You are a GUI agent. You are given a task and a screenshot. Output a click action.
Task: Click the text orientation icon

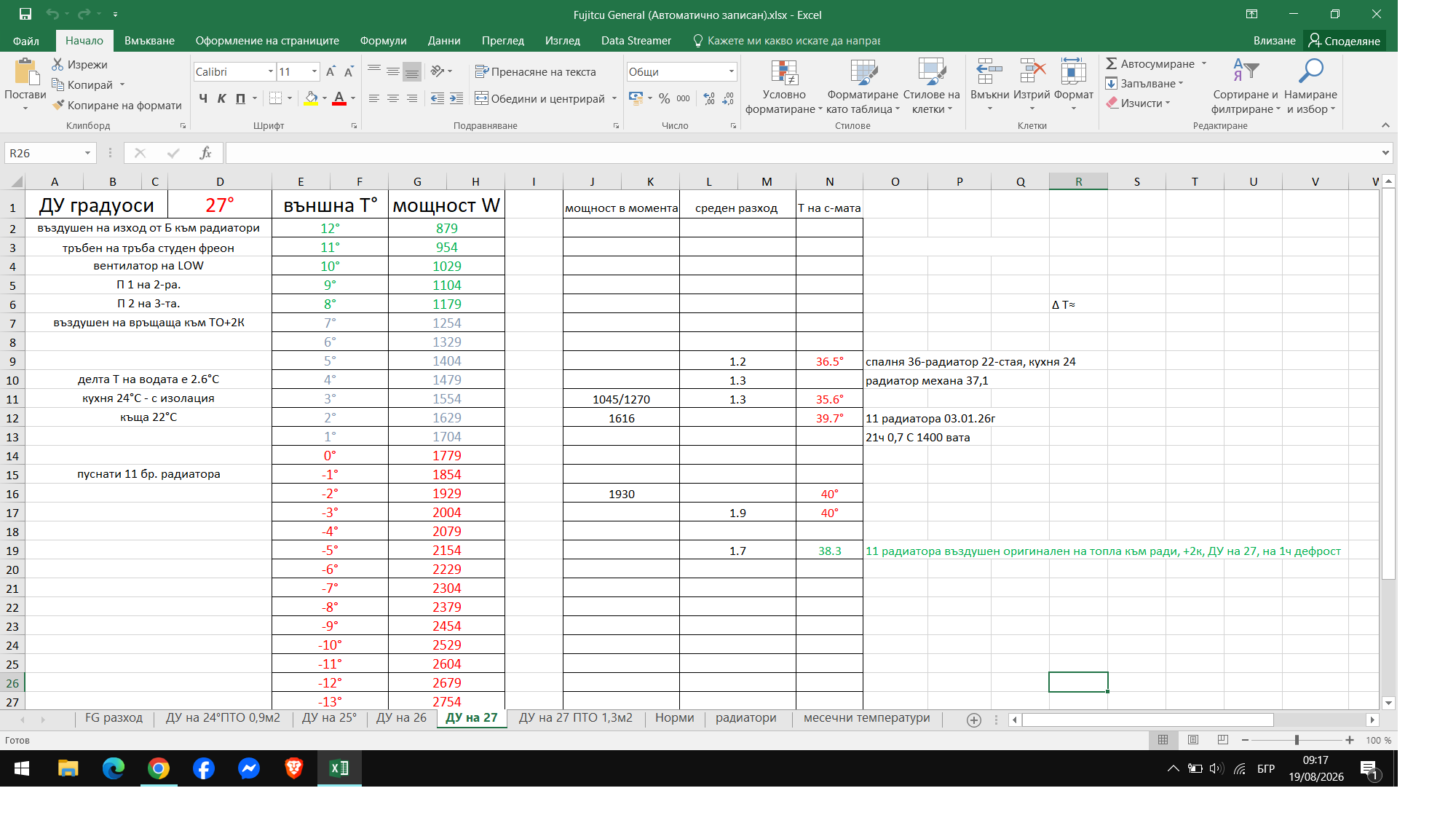(438, 71)
